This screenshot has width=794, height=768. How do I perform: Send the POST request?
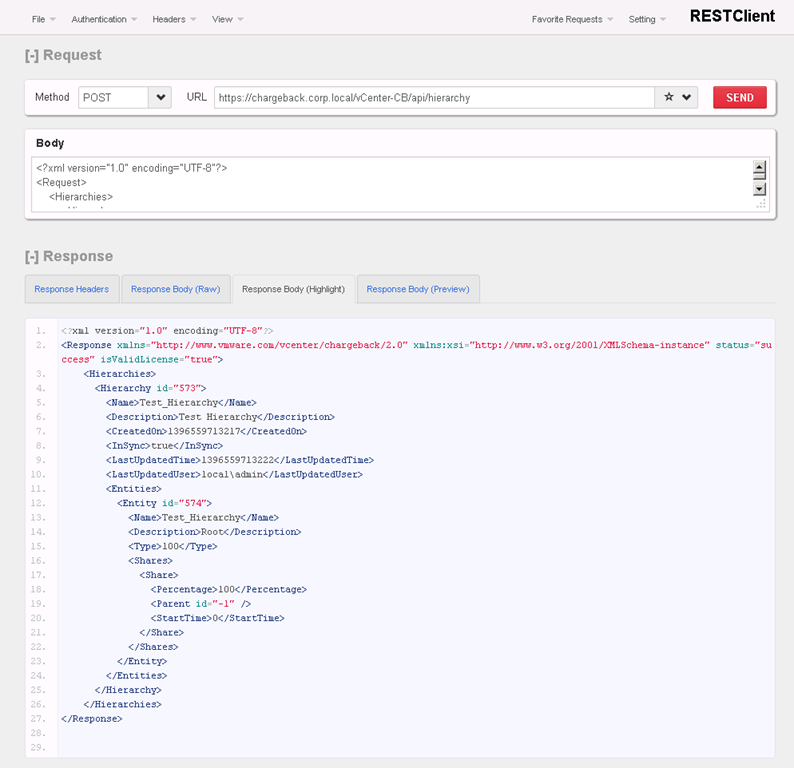739,98
